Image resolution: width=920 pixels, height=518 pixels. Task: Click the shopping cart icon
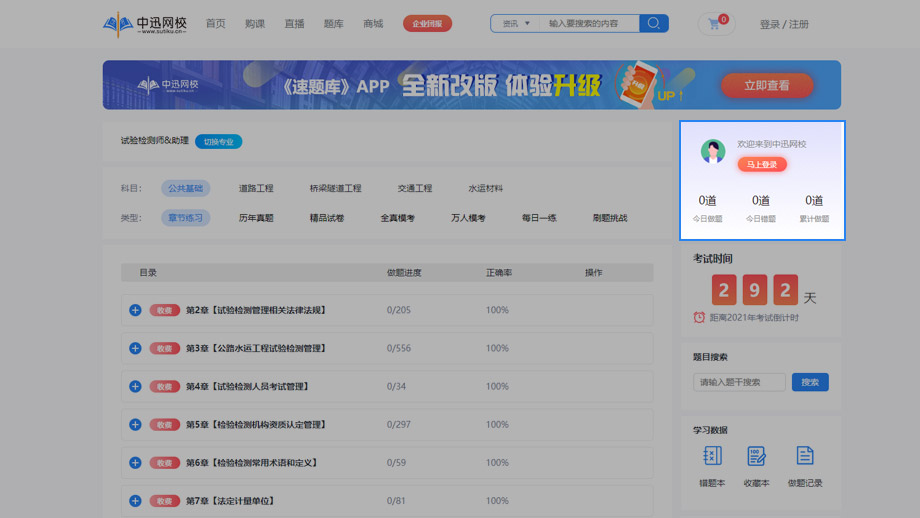[x=714, y=24]
